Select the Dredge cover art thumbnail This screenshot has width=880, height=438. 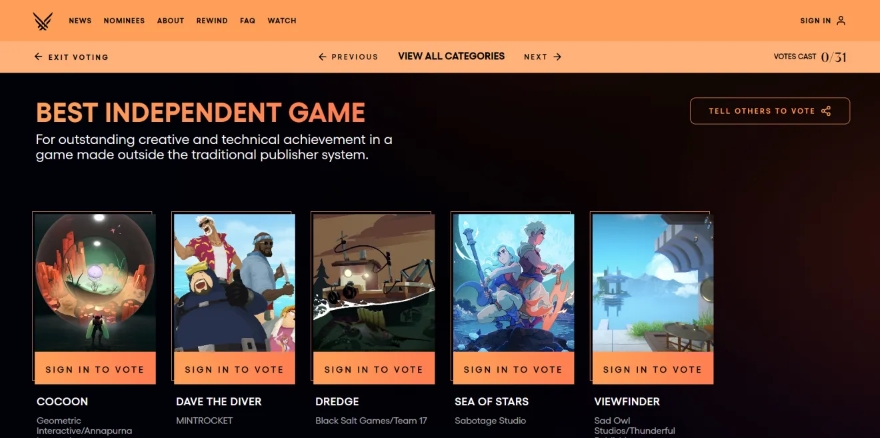[x=374, y=282]
